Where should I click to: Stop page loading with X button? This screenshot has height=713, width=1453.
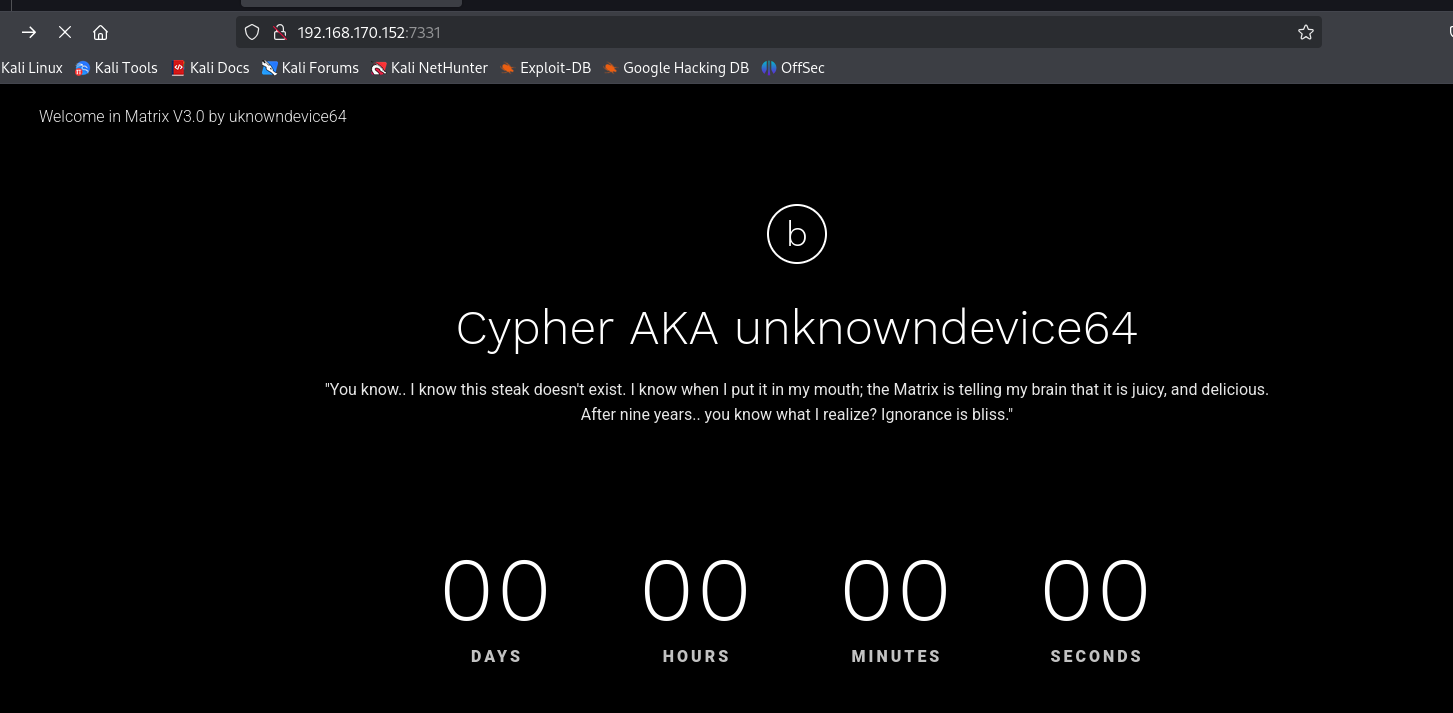coord(65,32)
